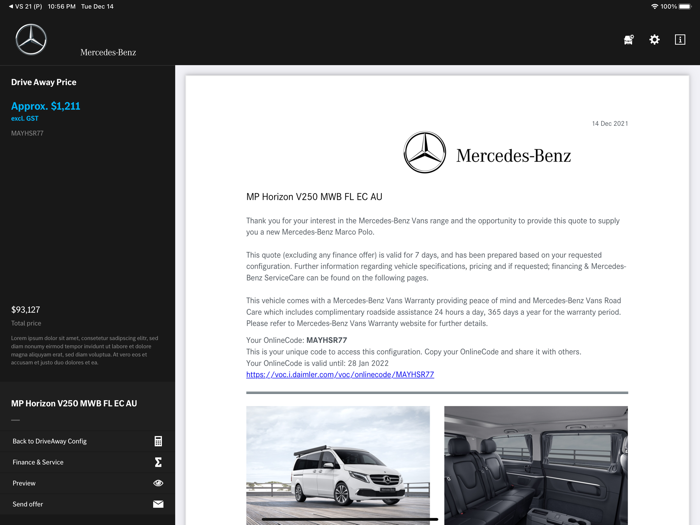Open the vehicle dealer icon in header
This screenshot has height=525, width=700.
(629, 40)
